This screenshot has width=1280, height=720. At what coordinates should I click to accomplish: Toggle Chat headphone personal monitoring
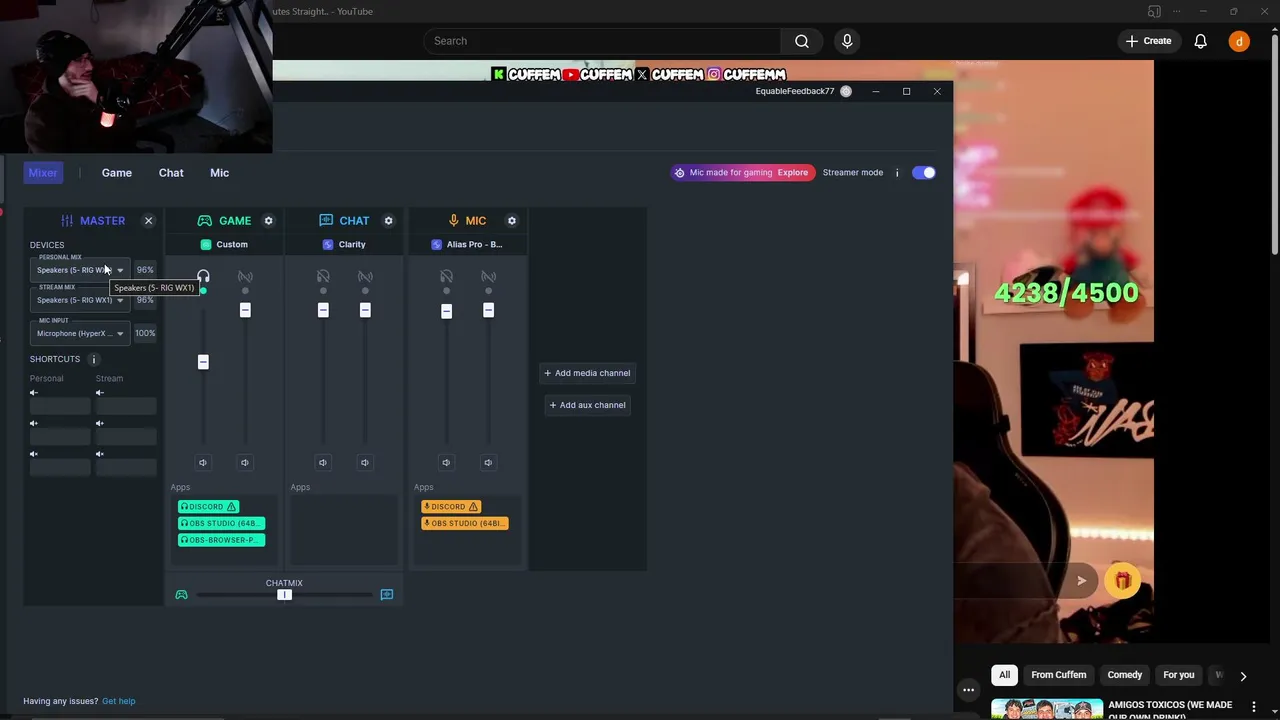pyautogui.click(x=323, y=276)
